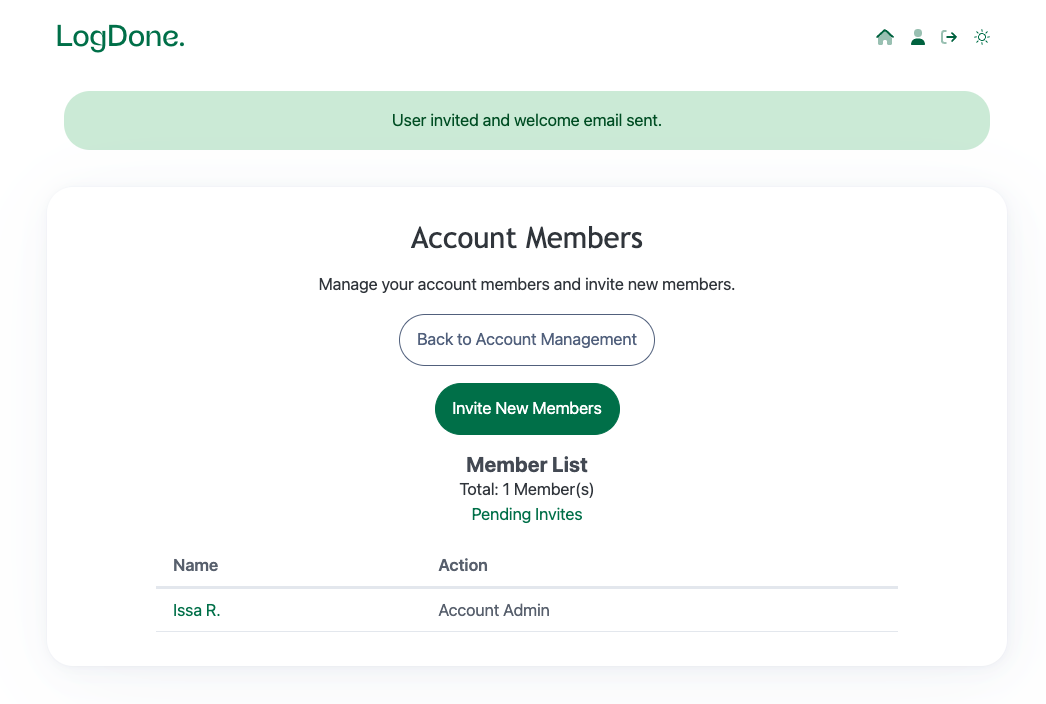This screenshot has height=704, width=1046.
Task: Open the user profile icon
Action: coord(917,38)
